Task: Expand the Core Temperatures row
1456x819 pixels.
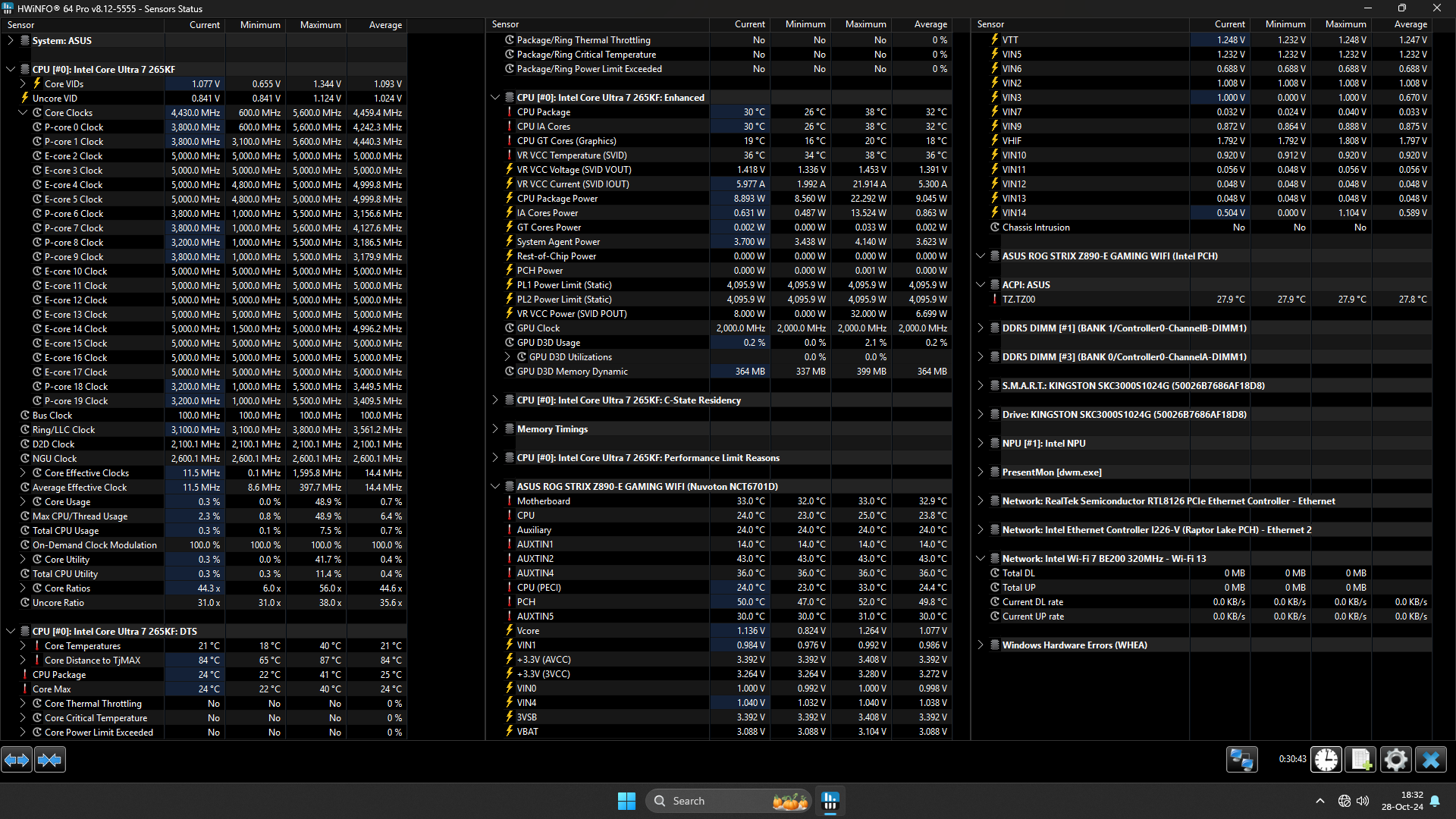Action: [x=23, y=646]
